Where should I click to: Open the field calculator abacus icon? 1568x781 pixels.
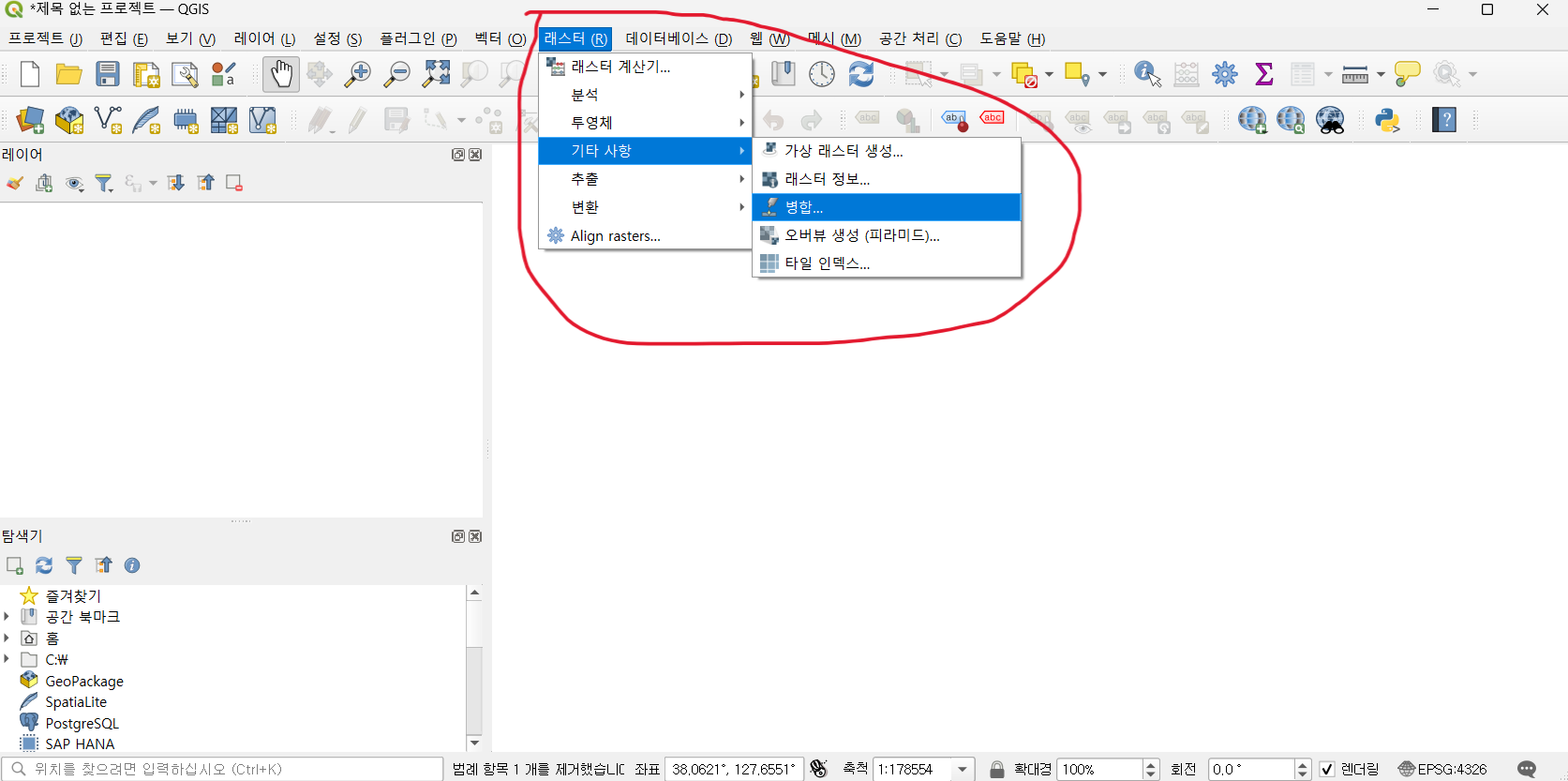[1187, 74]
